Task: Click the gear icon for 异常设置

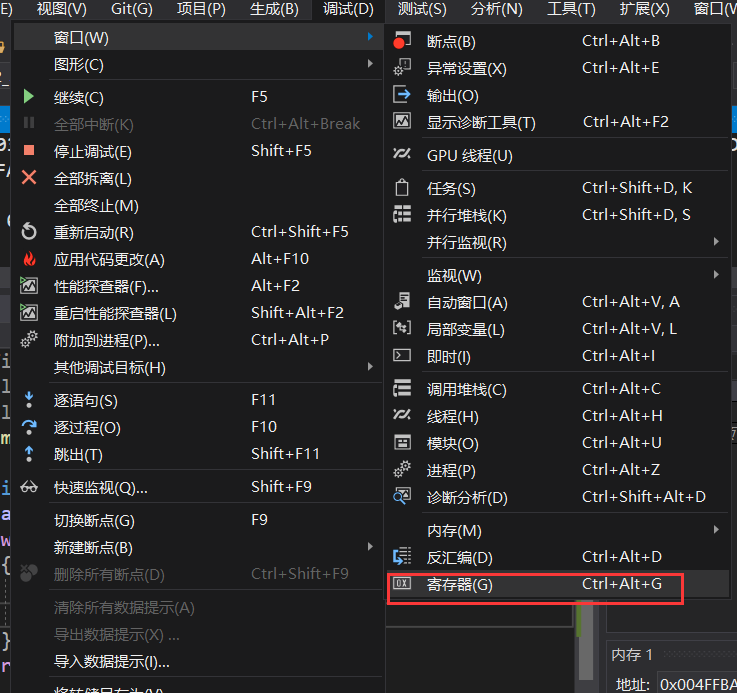Action: click(402, 67)
